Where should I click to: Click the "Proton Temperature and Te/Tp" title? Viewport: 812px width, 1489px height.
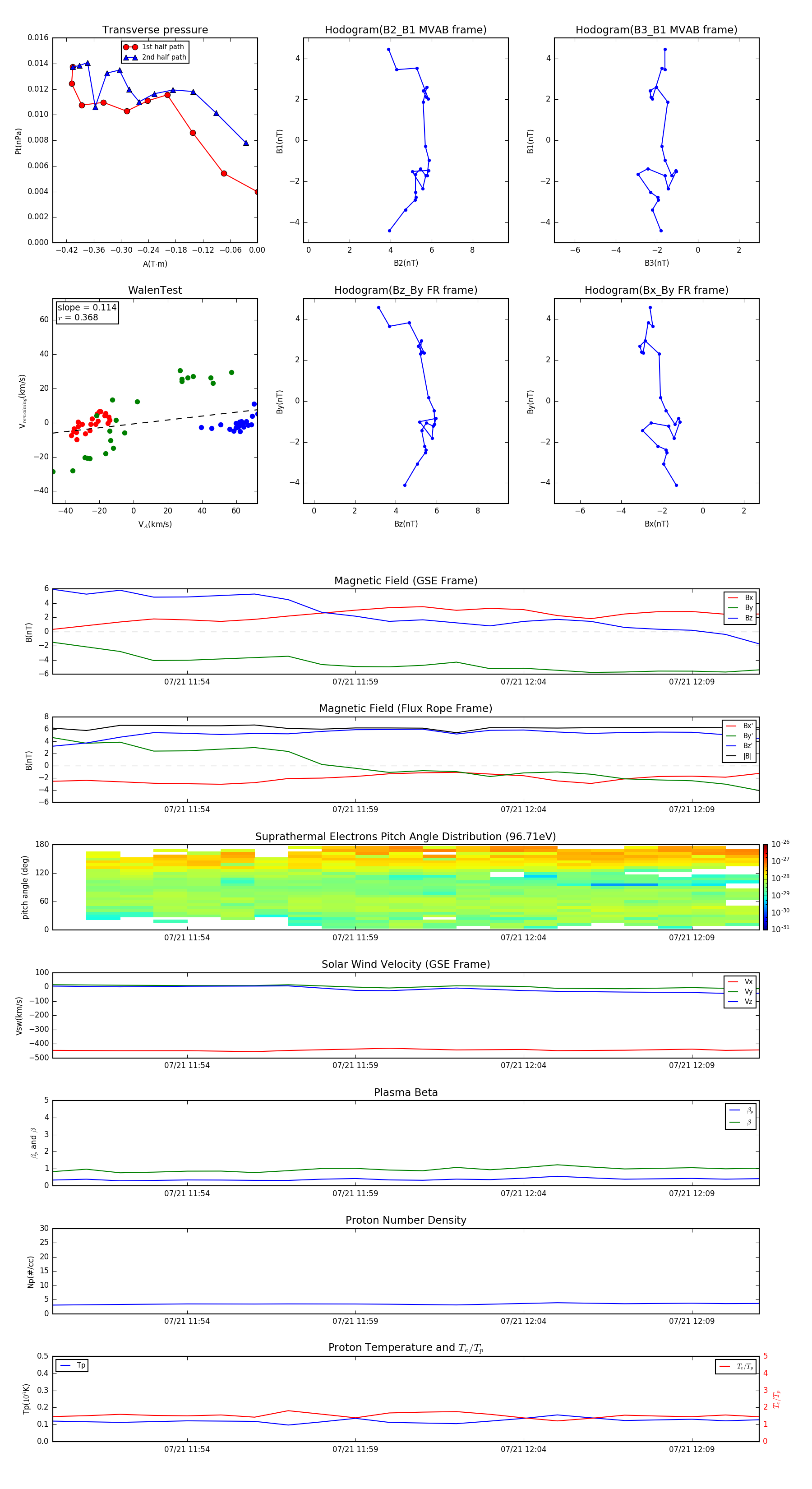click(406, 1348)
